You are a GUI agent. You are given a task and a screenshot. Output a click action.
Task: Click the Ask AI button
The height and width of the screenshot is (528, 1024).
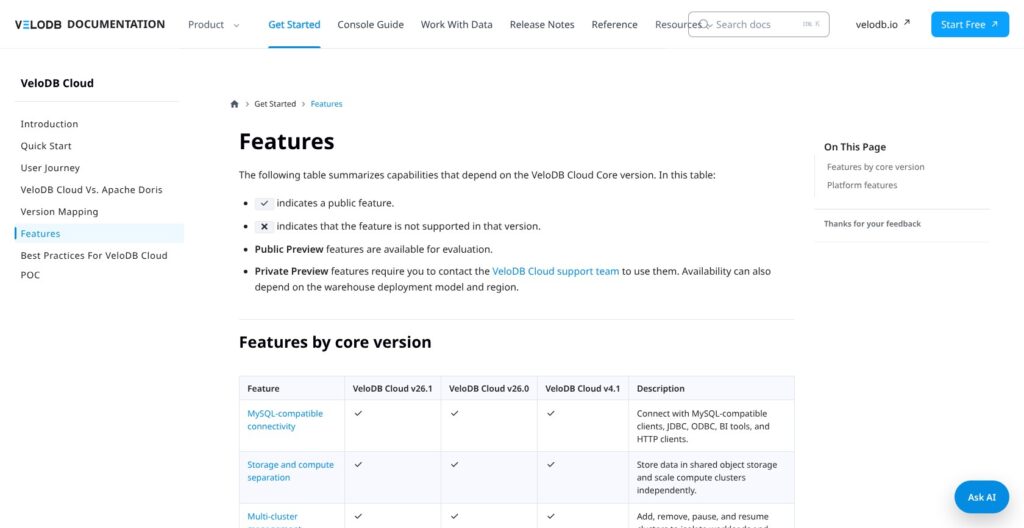[x=982, y=497]
